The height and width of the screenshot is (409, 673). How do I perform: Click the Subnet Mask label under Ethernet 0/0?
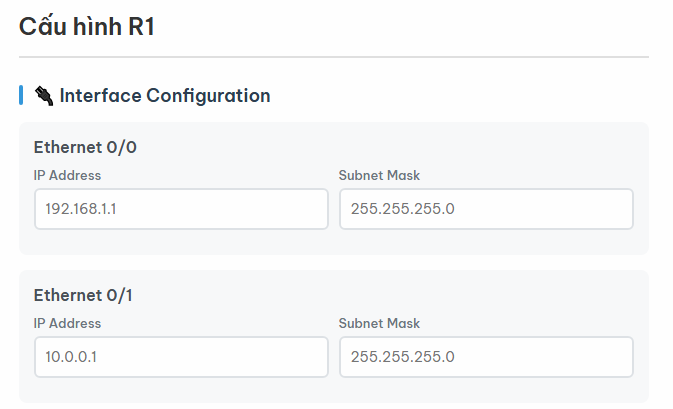(x=379, y=176)
